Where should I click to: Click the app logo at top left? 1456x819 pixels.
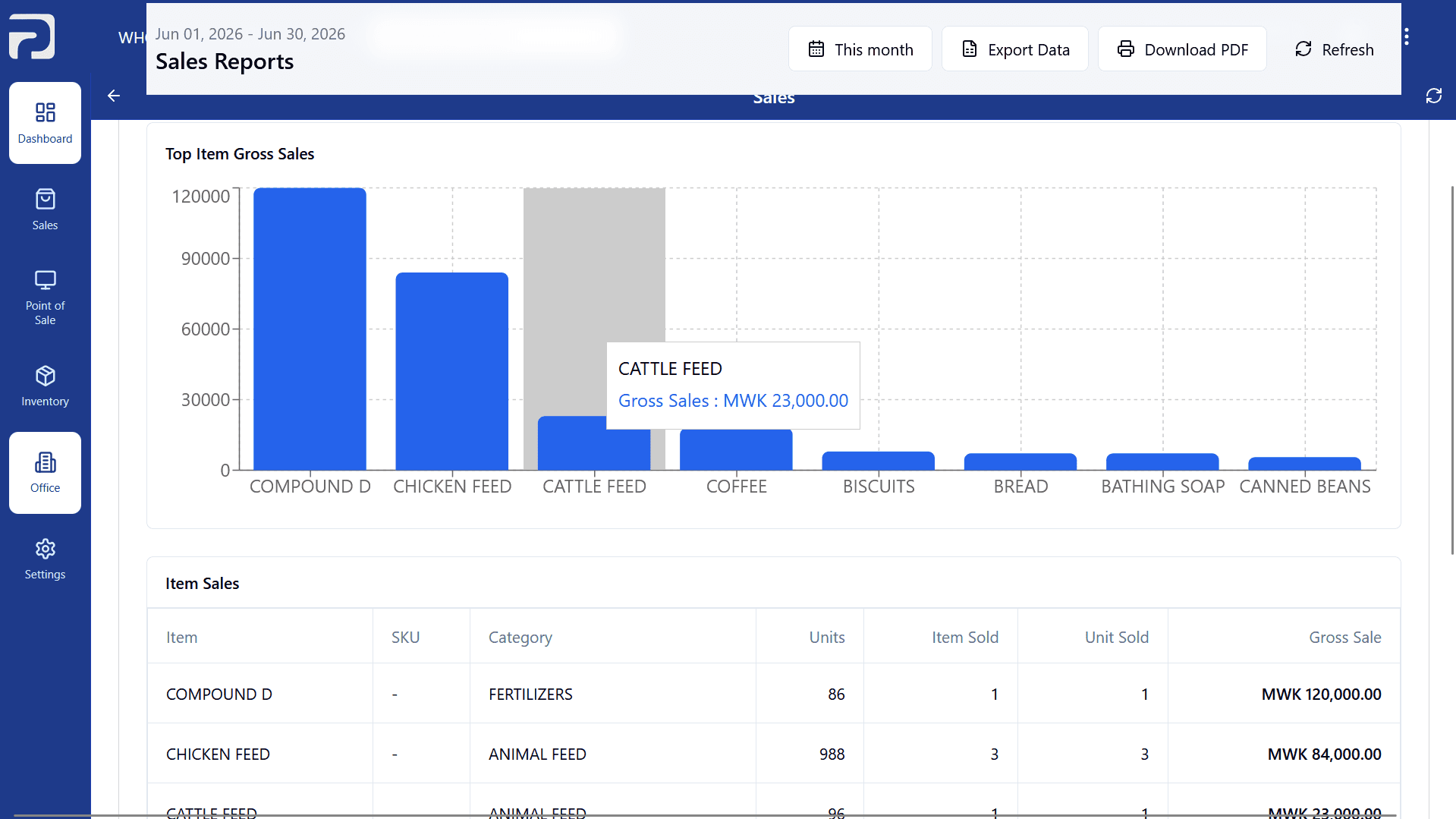tap(32, 36)
